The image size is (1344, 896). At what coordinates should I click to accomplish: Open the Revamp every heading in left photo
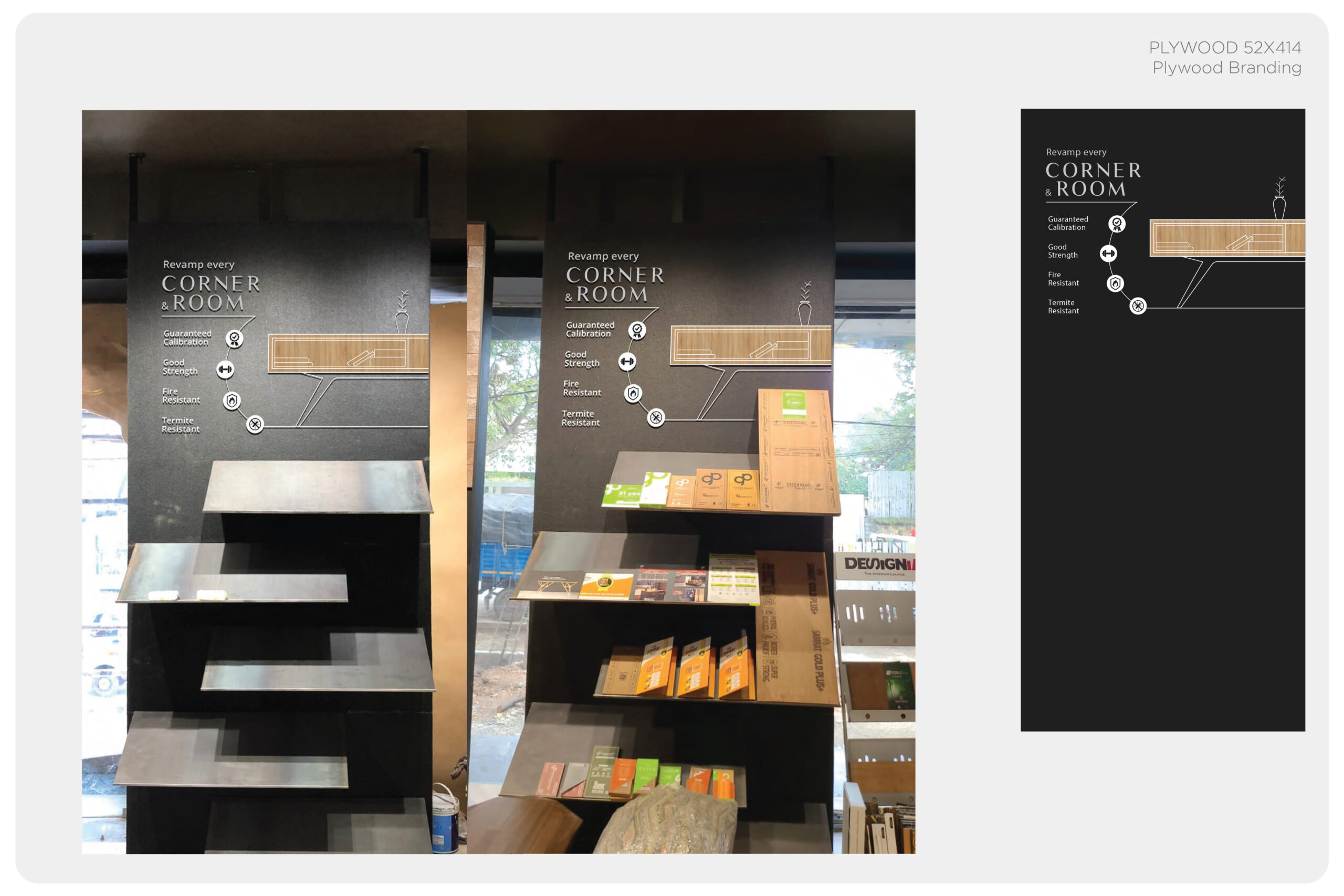click(199, 265)
